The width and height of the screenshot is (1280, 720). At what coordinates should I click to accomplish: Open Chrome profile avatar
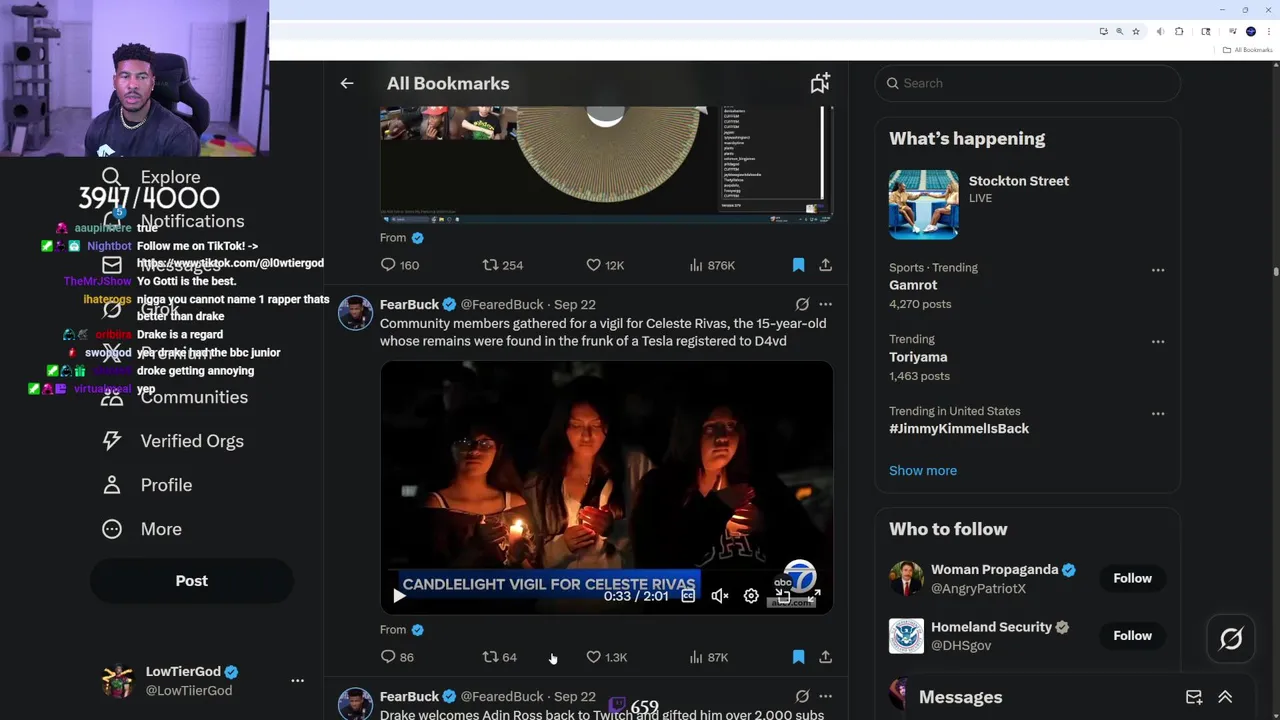pos(1251,32)
